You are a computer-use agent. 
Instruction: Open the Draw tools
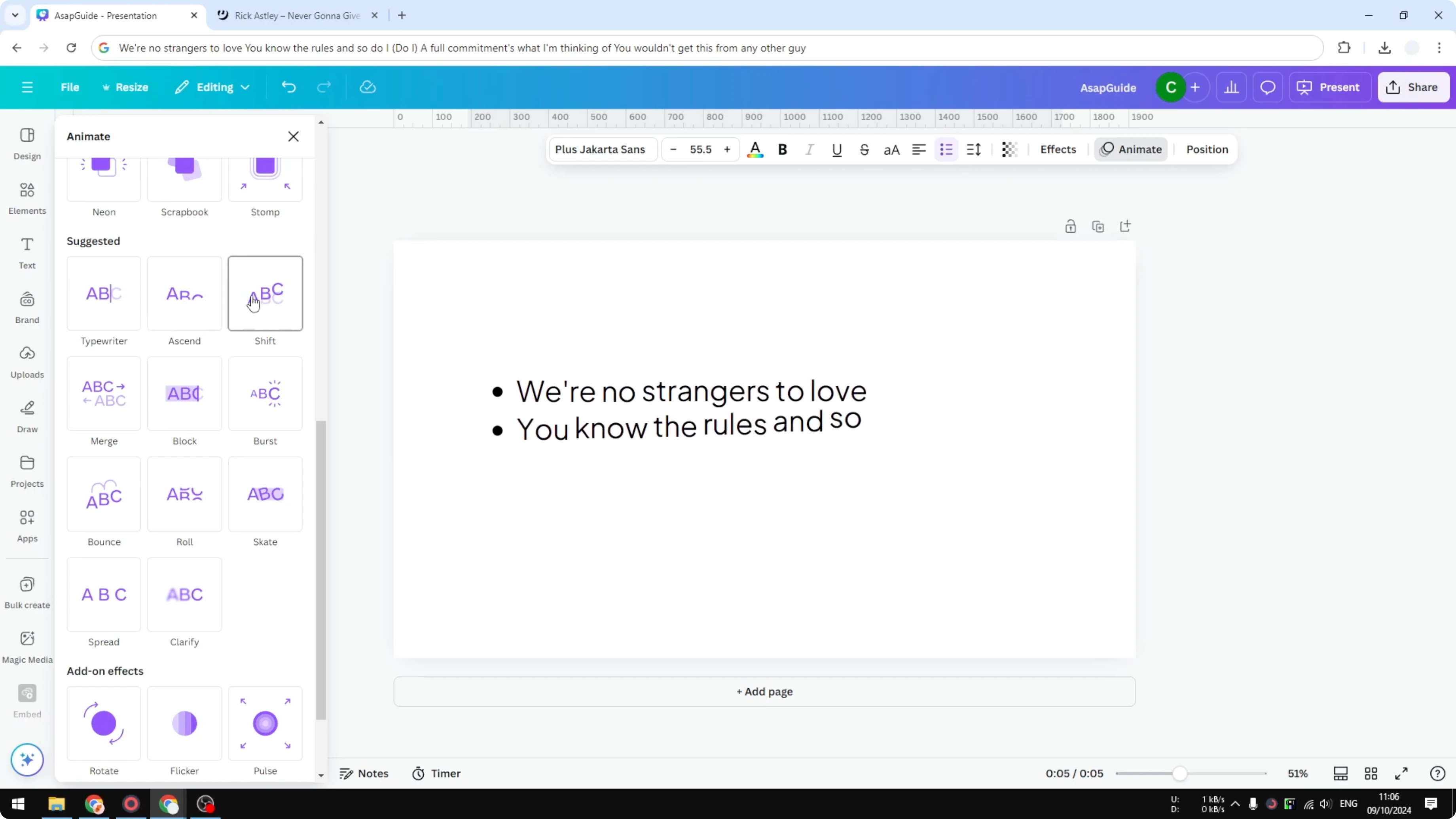click(27, 417)
